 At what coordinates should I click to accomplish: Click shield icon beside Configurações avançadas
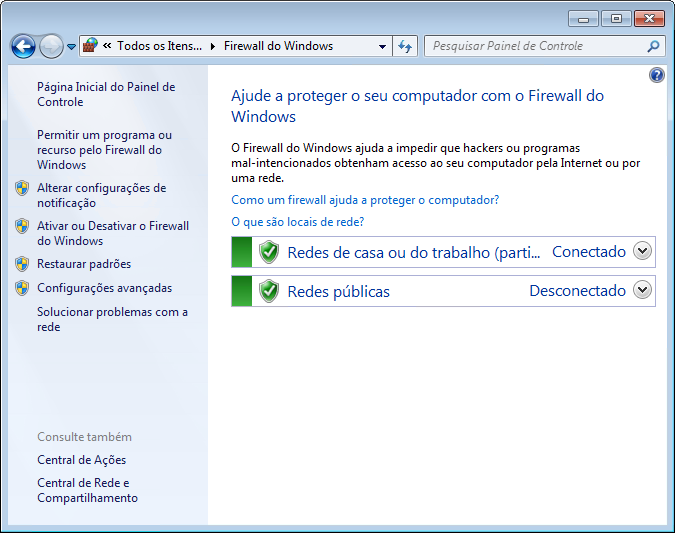tap(22, 288)
